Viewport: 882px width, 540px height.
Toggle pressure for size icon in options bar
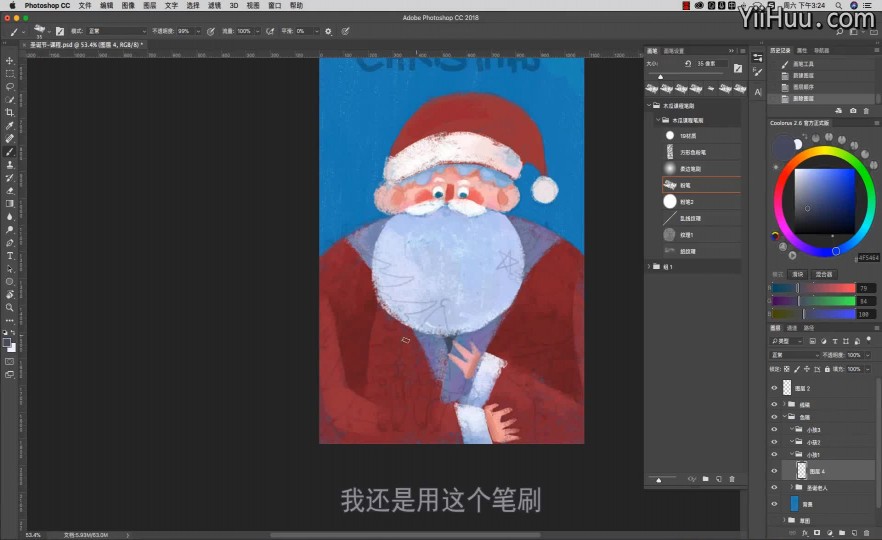(345, 32)
